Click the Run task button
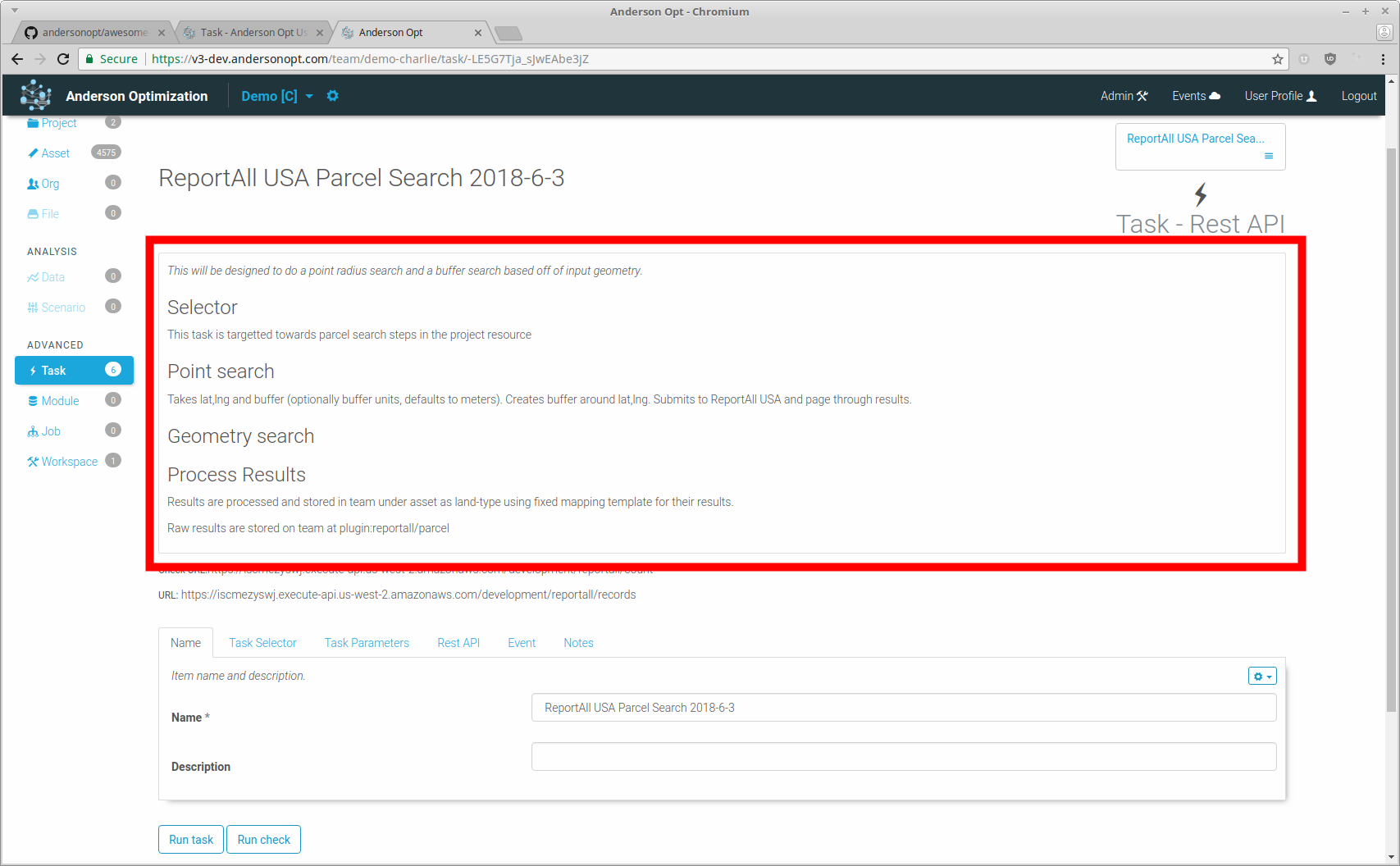Screen dimensions: 1400x866 [191, 840]
